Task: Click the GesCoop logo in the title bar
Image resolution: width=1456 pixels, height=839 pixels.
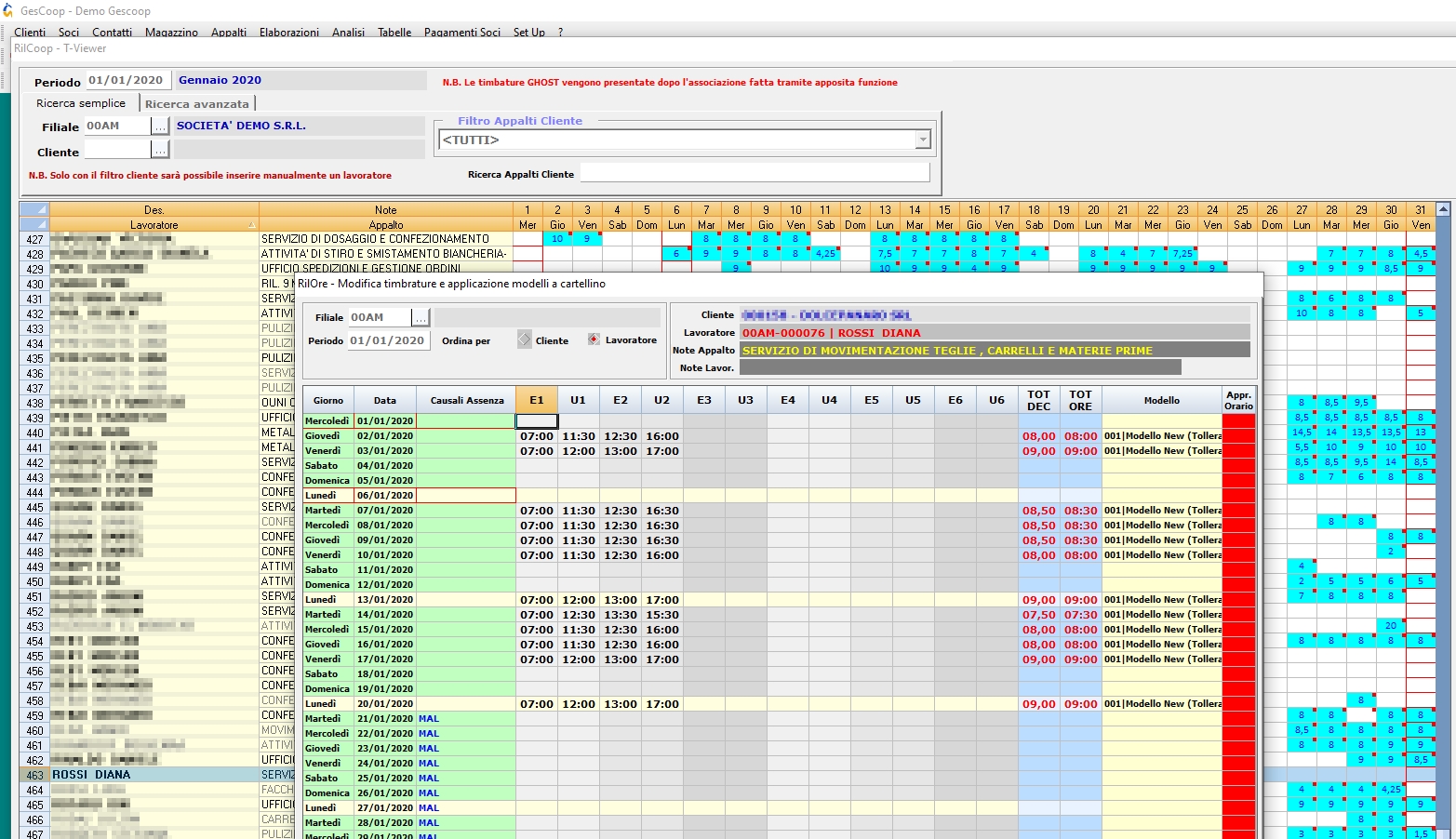Action: pos(9,10)
